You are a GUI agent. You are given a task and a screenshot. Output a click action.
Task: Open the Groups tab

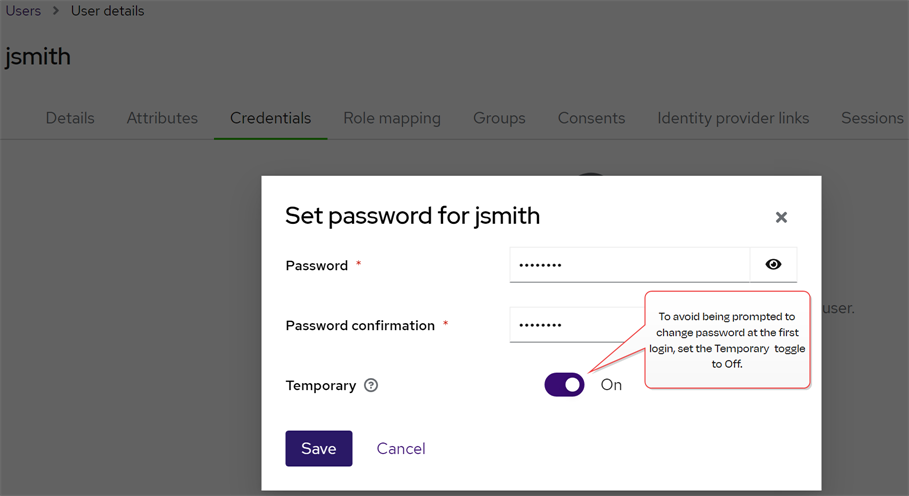point(499,118)
